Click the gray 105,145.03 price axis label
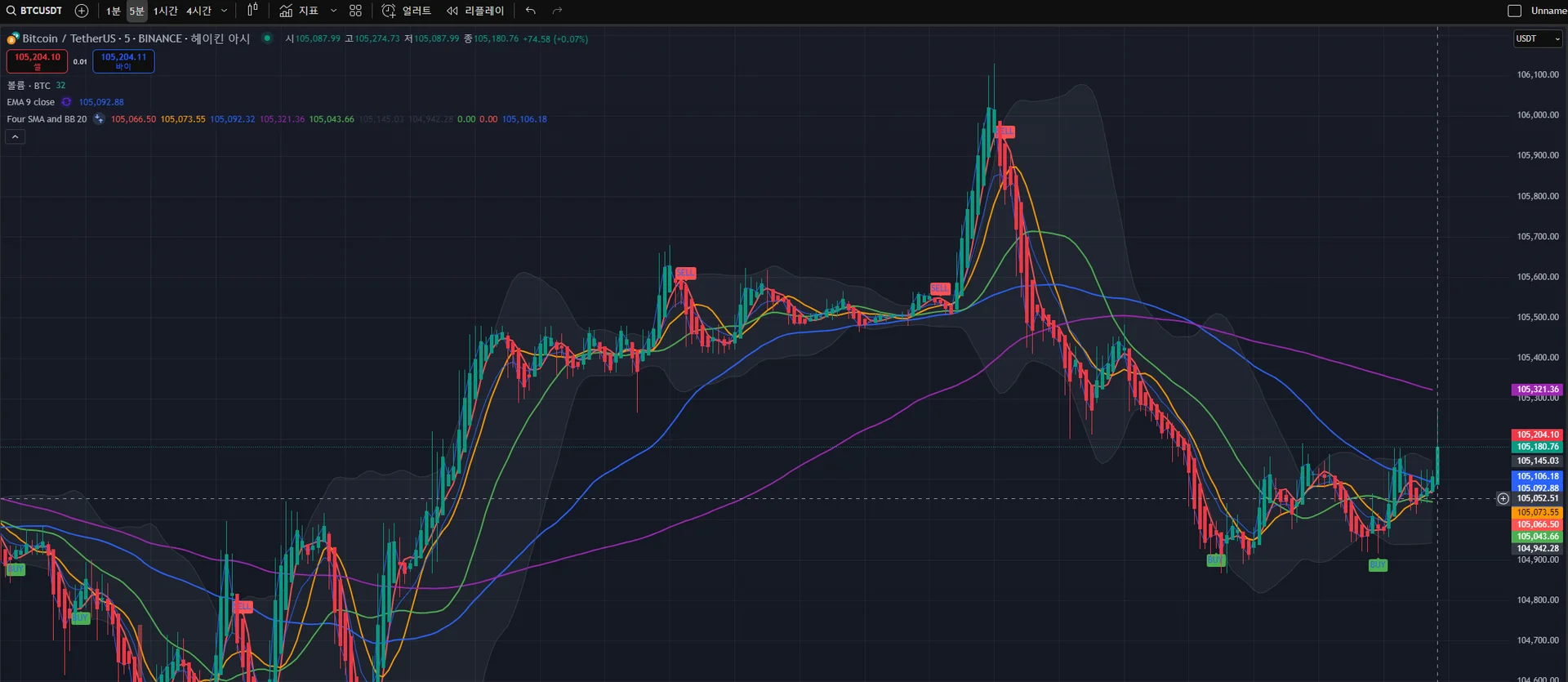This screenshot has height=682, width=1568. click(x=1538, y=461)
